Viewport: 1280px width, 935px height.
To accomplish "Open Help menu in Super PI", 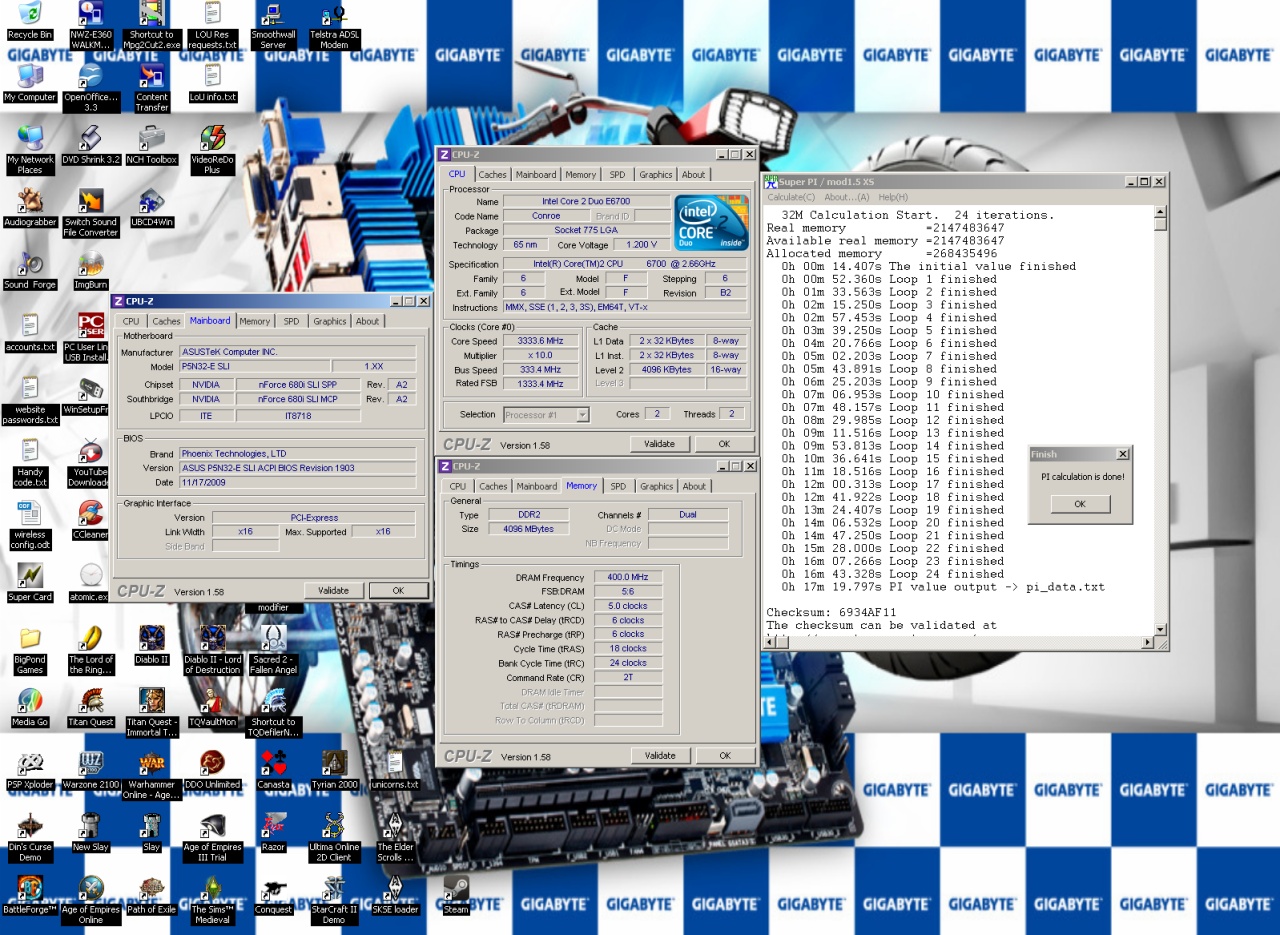I will [893, 197].
